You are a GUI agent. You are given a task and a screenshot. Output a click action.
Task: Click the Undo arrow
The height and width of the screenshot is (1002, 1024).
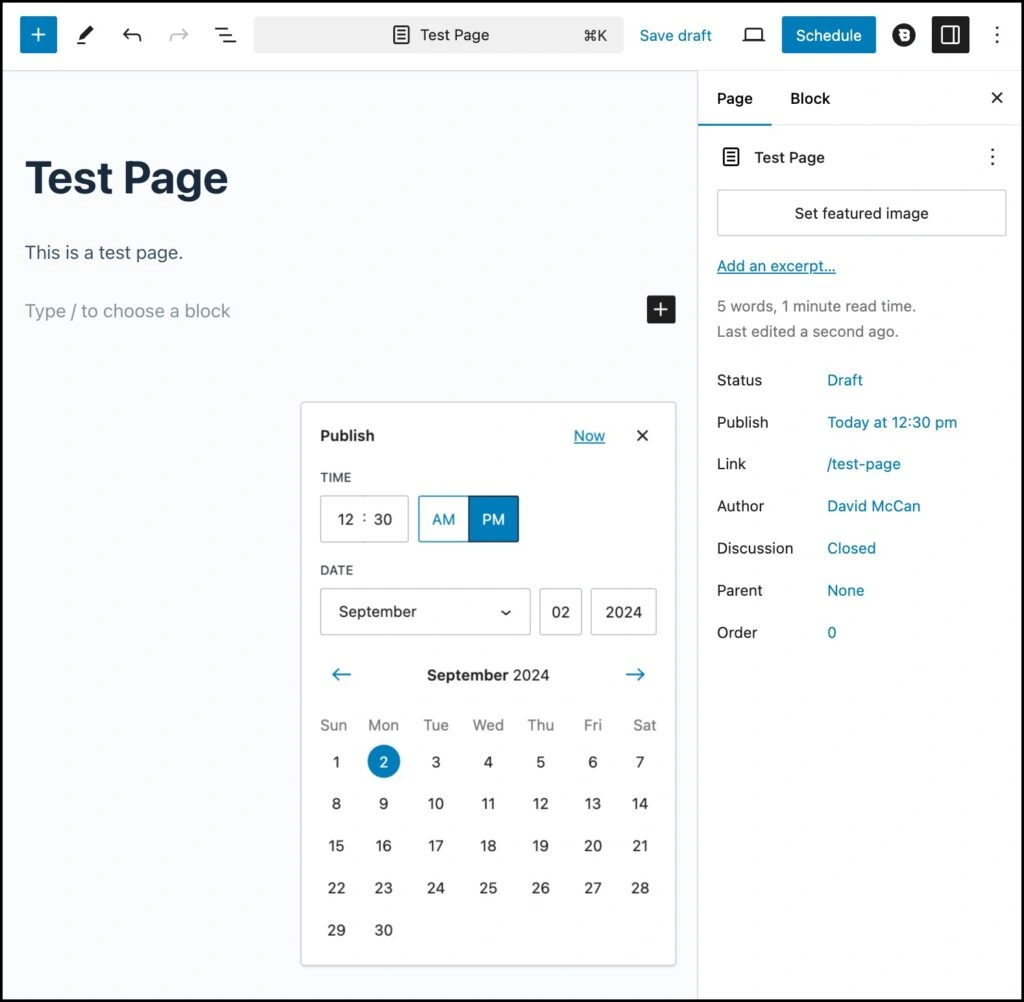coord(131,34)
